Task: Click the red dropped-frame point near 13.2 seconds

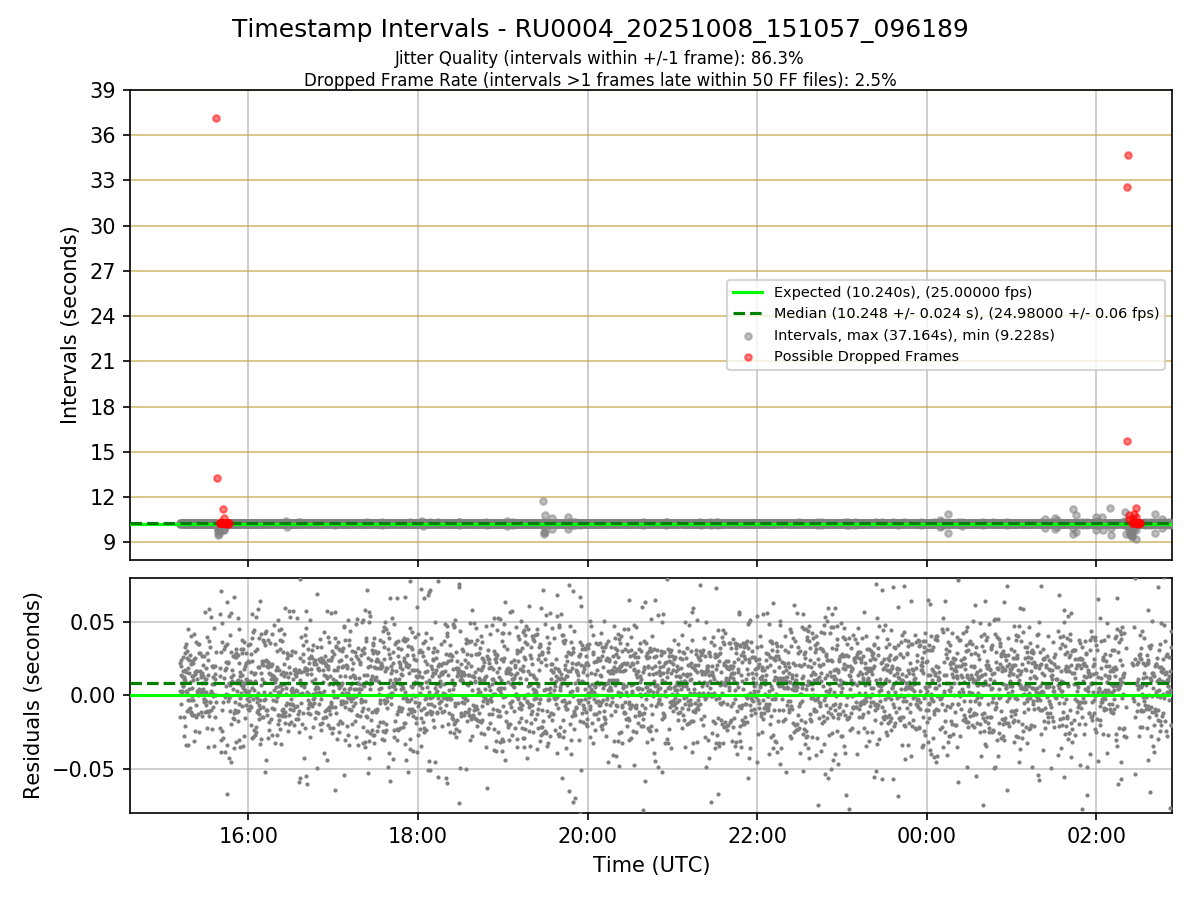Action: (217, 478)
